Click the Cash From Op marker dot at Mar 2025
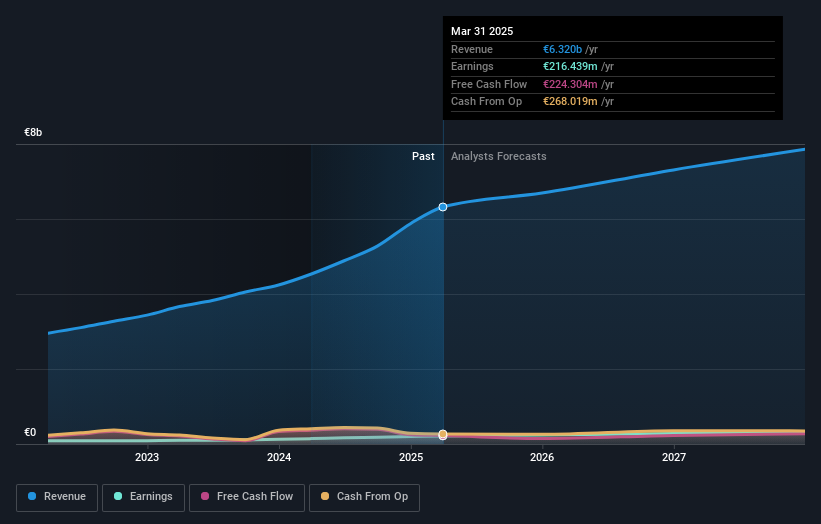Screen dimensions: 821x524 coord(443,434)
